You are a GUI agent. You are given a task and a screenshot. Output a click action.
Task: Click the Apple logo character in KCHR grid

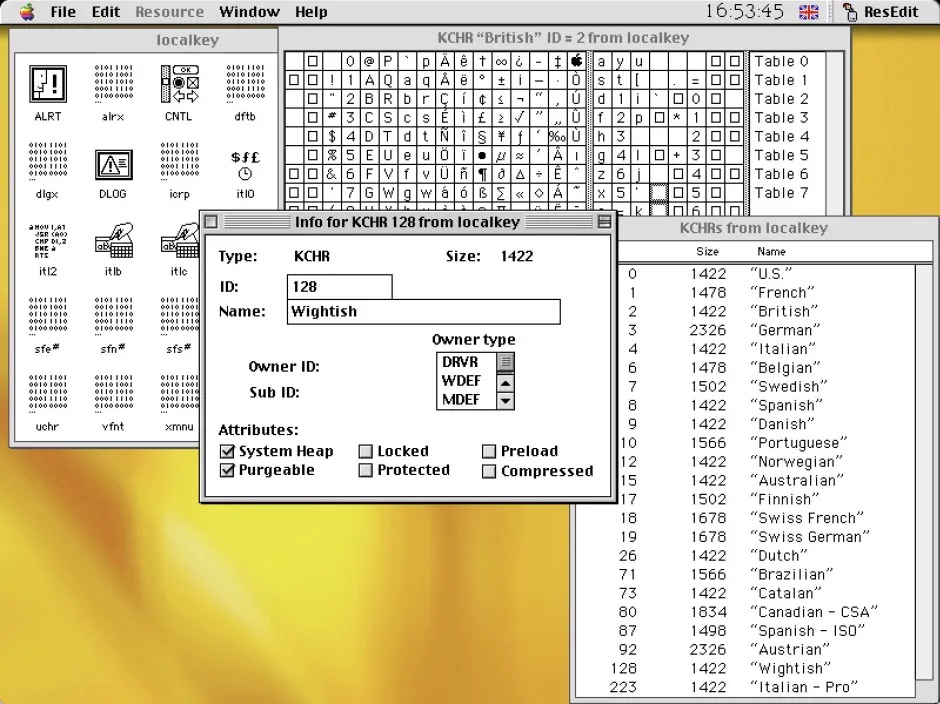(576, 61)
